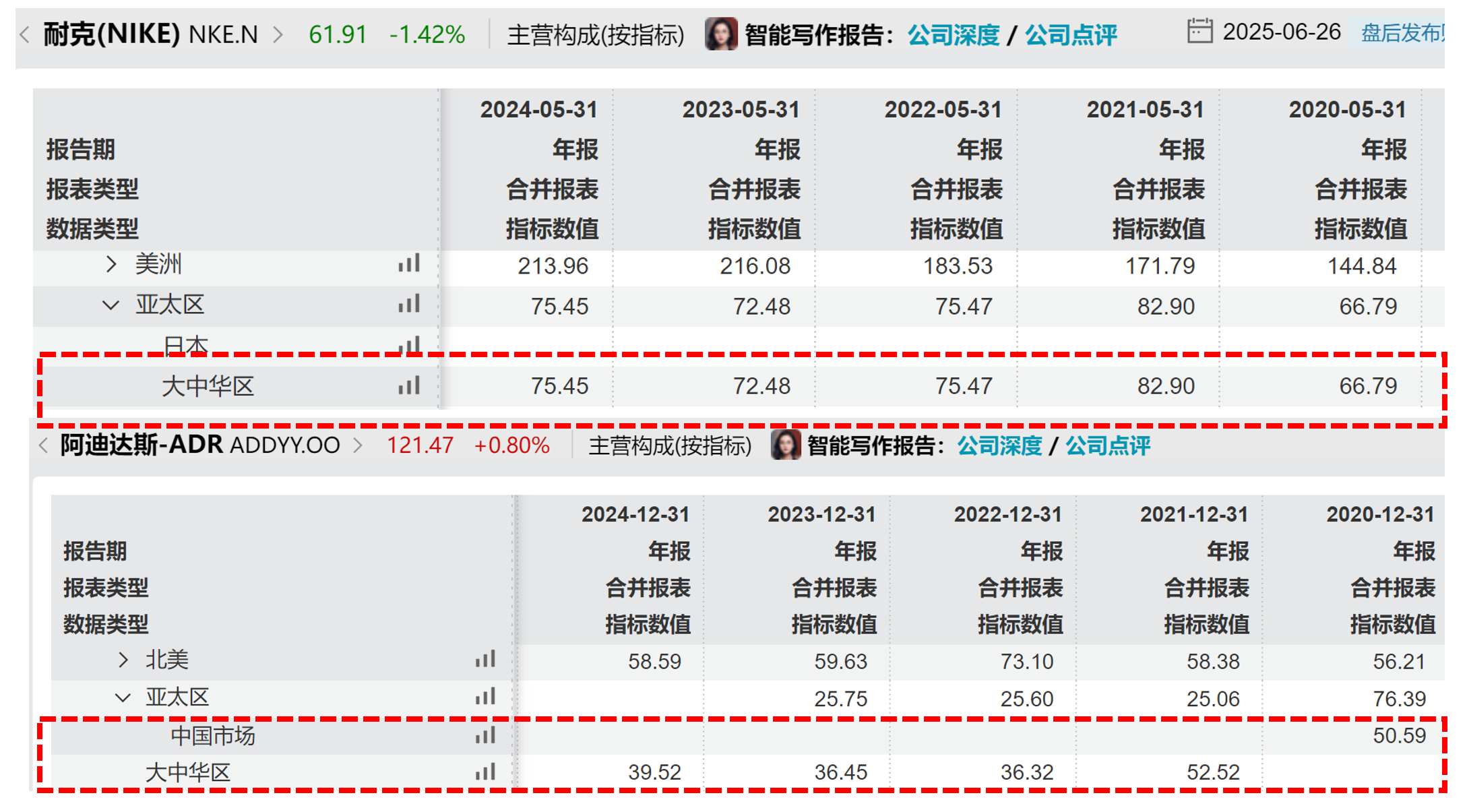Go to previous stock before 耐克(NIKE)

(25, 34)
